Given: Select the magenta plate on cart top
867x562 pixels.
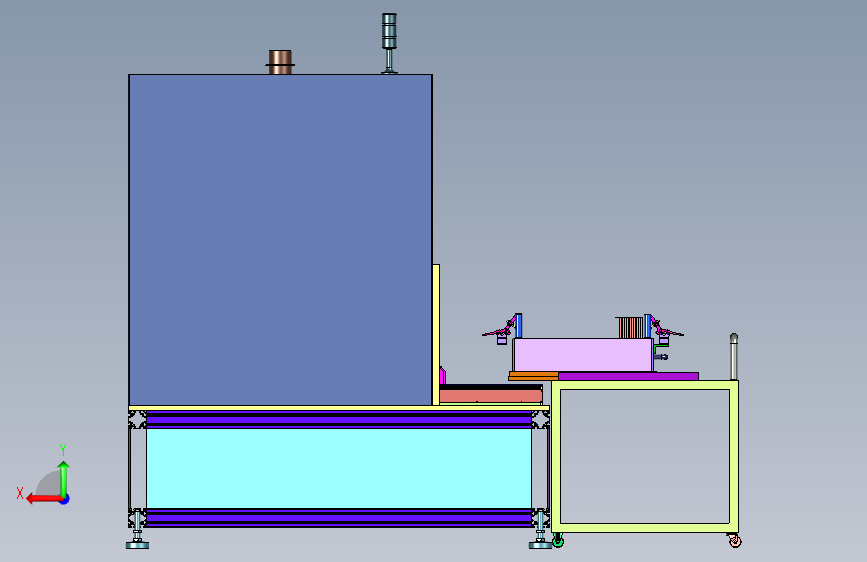Looking at the screenshot, I should pyautogui.click(x=629, y=376).
